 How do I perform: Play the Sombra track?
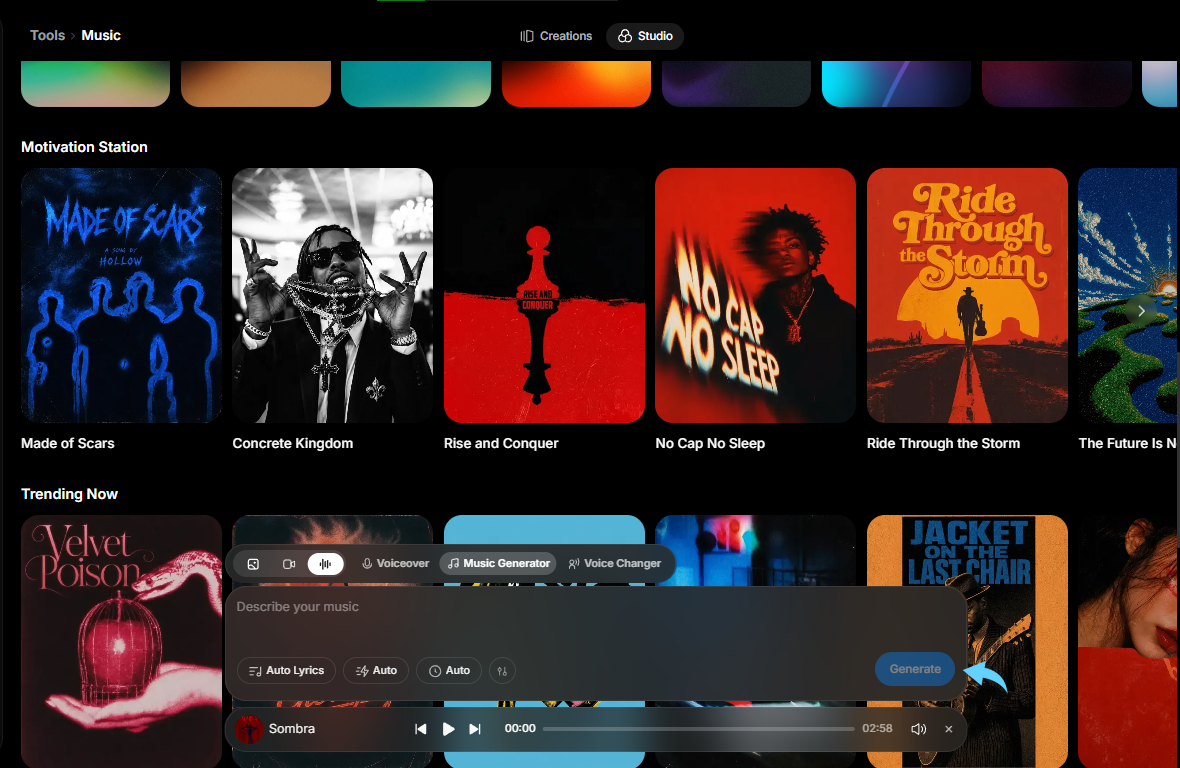point(448,729)
